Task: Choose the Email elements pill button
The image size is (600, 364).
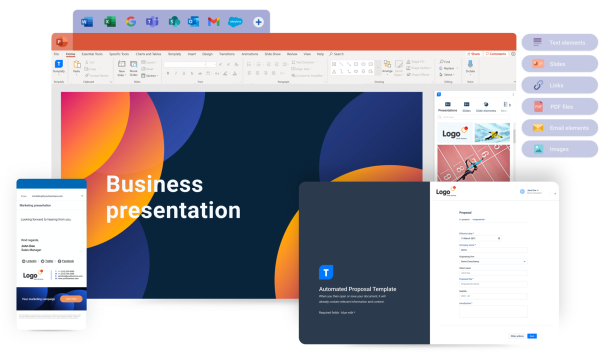Action: coord(559,128)
